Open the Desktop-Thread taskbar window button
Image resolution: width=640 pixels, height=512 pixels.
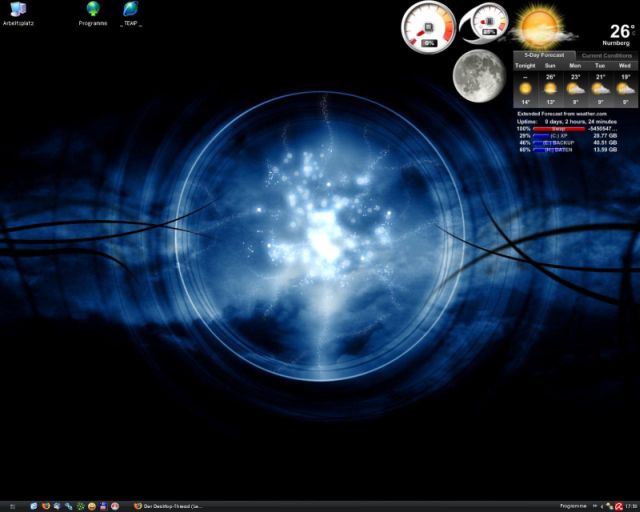[x=170, y=506]
